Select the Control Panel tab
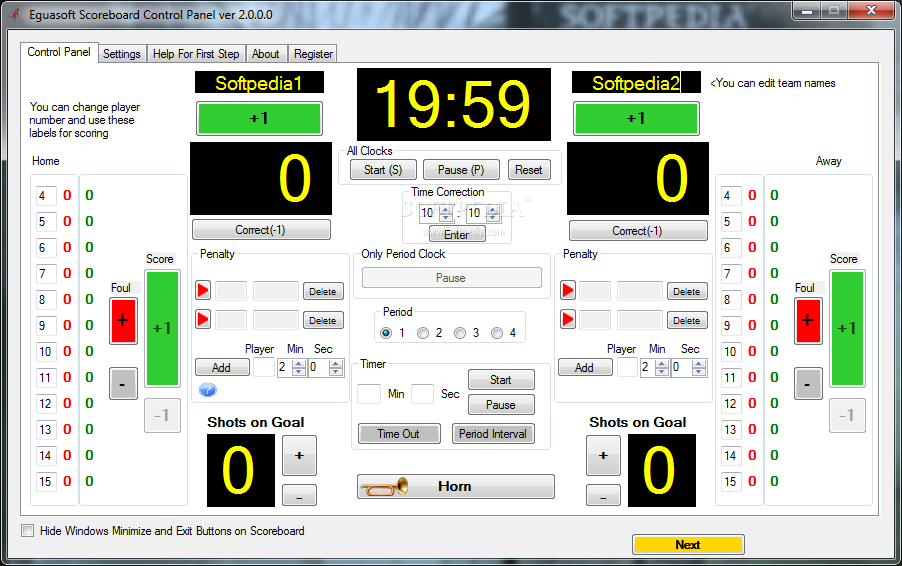The height and width of the screenshot is (566, 902). click(x=59, y=52)
